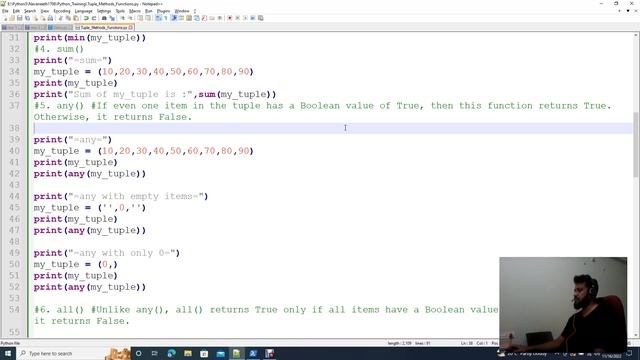
Task: Click the '#4. sum()' comment on line 32
Action: (59, 49)
